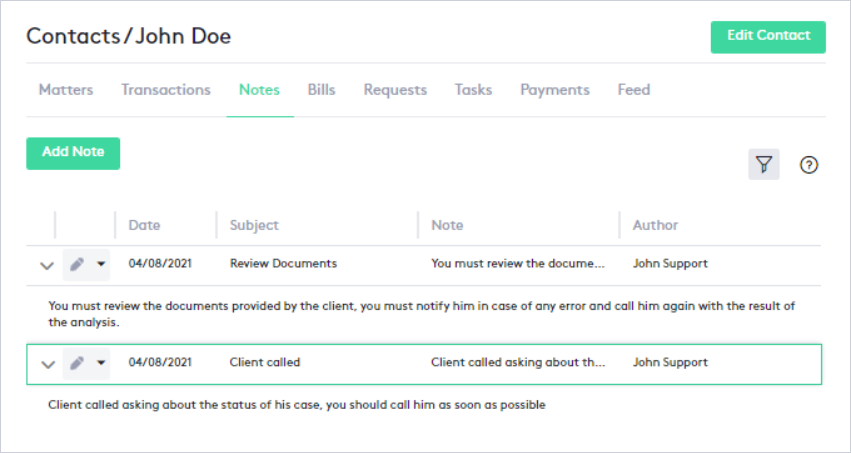
Task: Open the Transactions tab
Action: point(166,90)
